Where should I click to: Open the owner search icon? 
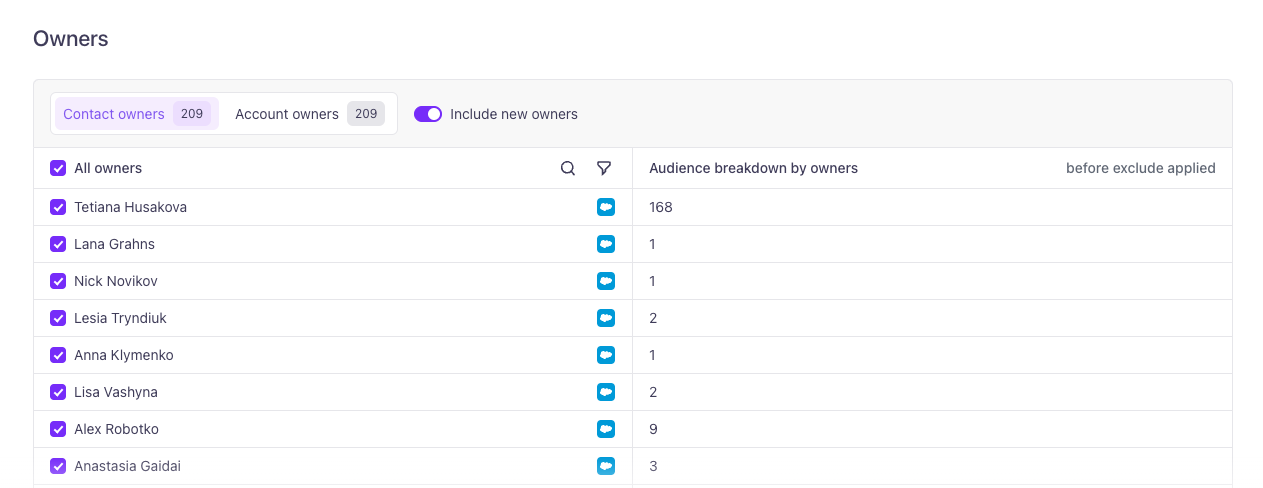tap(568, 168)
